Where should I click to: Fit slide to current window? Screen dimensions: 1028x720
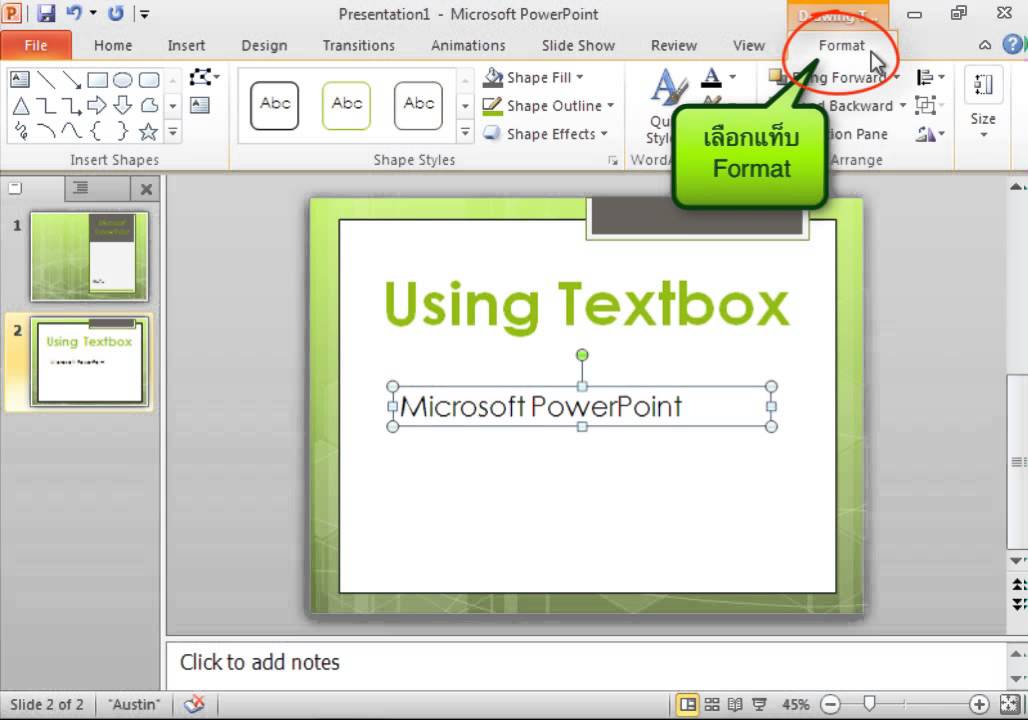1009,704
